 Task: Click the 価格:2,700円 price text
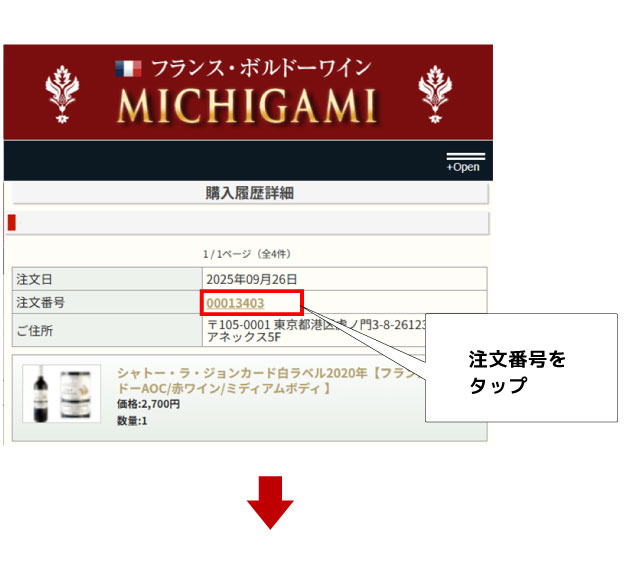(x=148, y=404)
